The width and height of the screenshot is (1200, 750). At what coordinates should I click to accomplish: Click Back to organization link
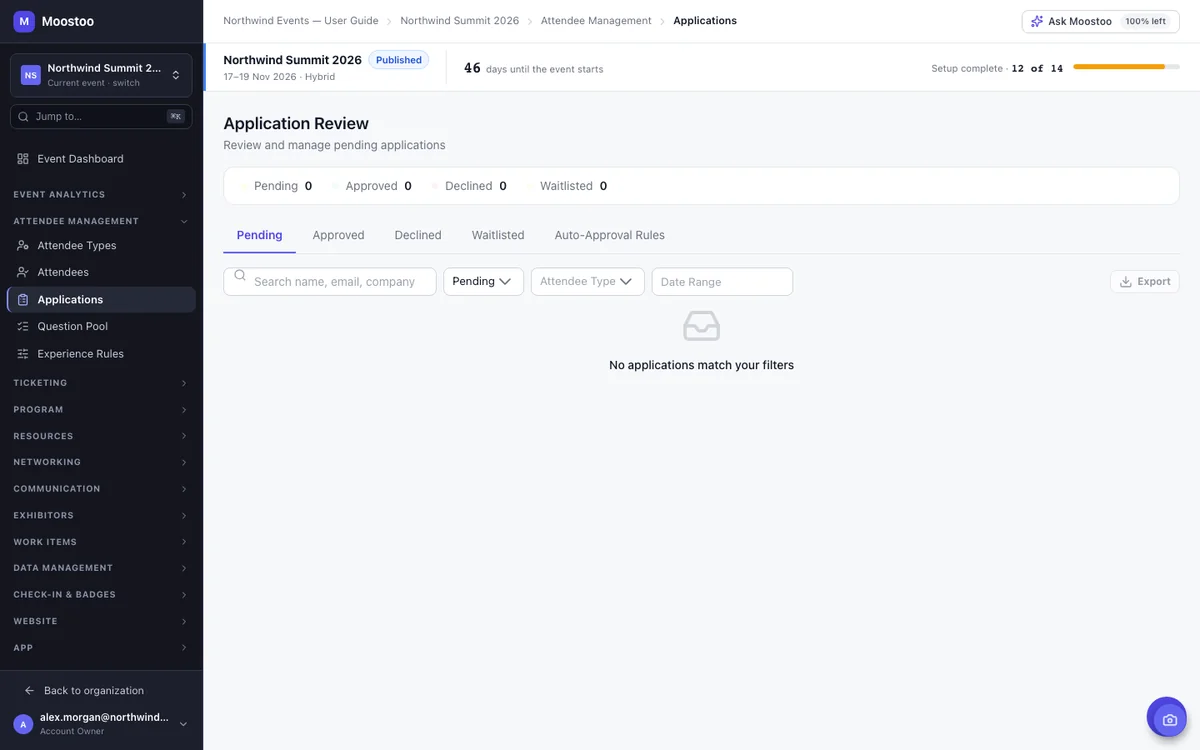coord(94,691)
